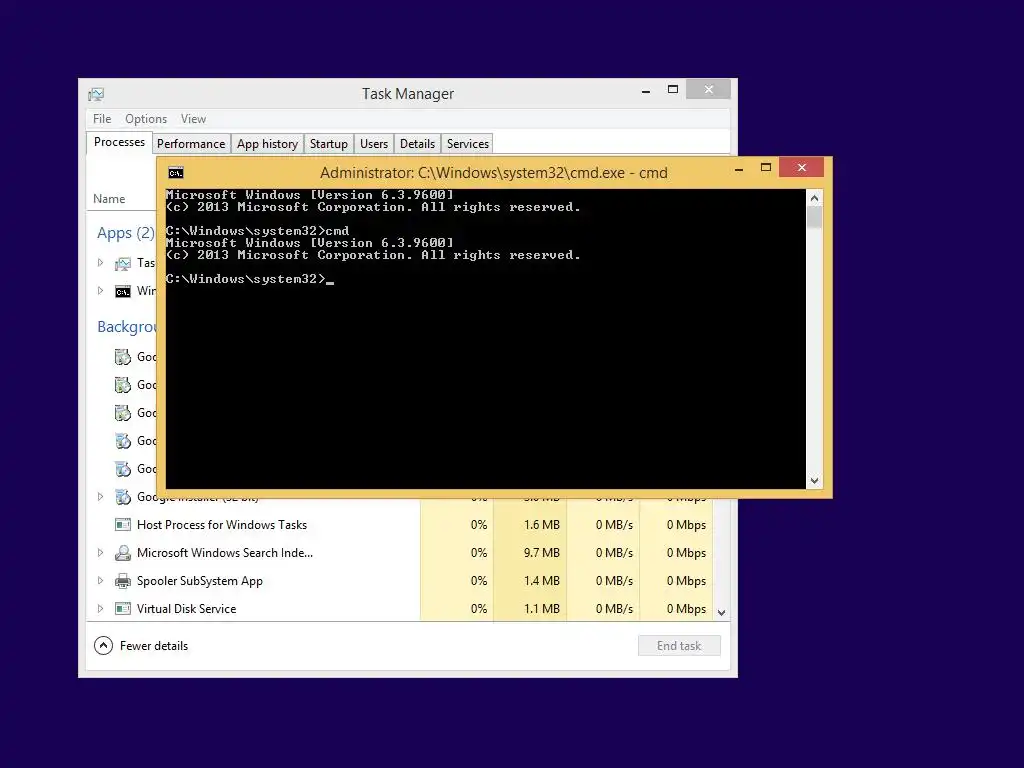The width and height of the screenshot is (1024, 768).
Task: Click the Fewer details link
Action: [x=154, y=646]
